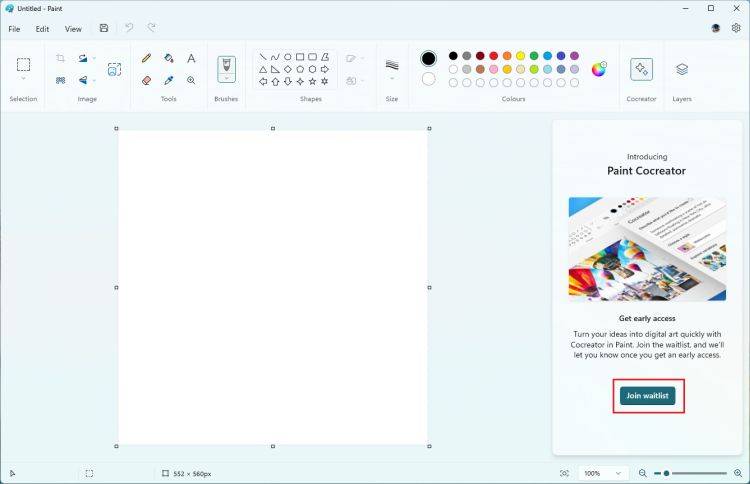Image resolution: width=750 pixels, height=484 pixels.
Task: Open the View menu
Action: (73, 29)
